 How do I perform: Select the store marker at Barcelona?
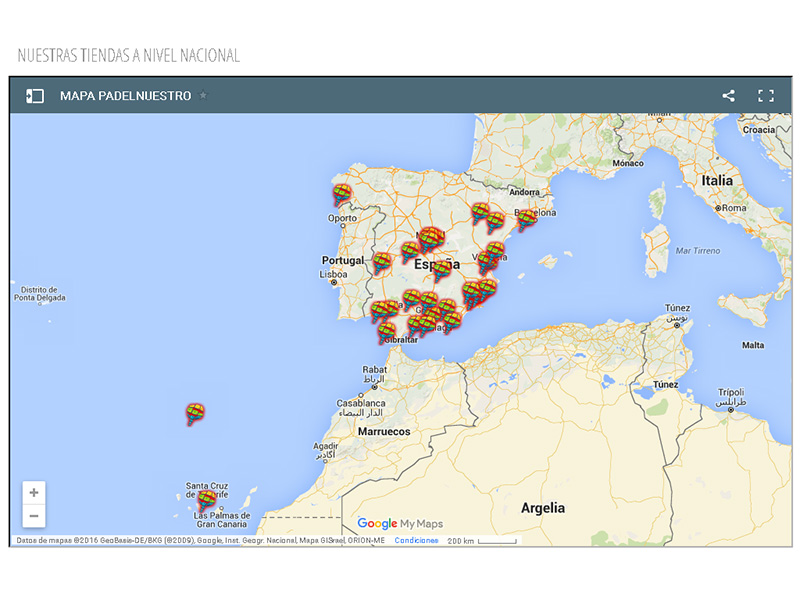(526, 218)
